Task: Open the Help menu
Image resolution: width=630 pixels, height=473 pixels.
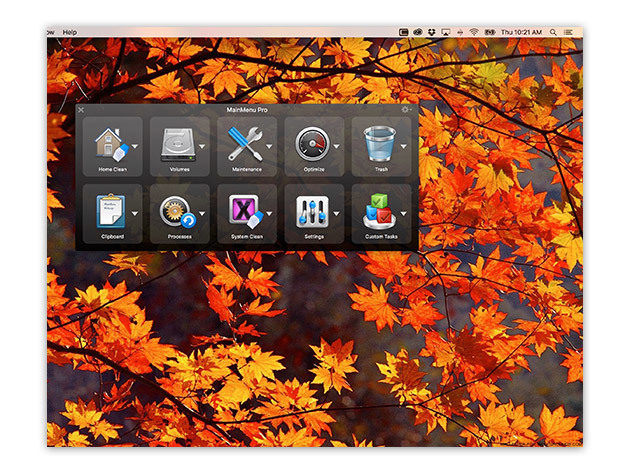Action: point(70,32)
